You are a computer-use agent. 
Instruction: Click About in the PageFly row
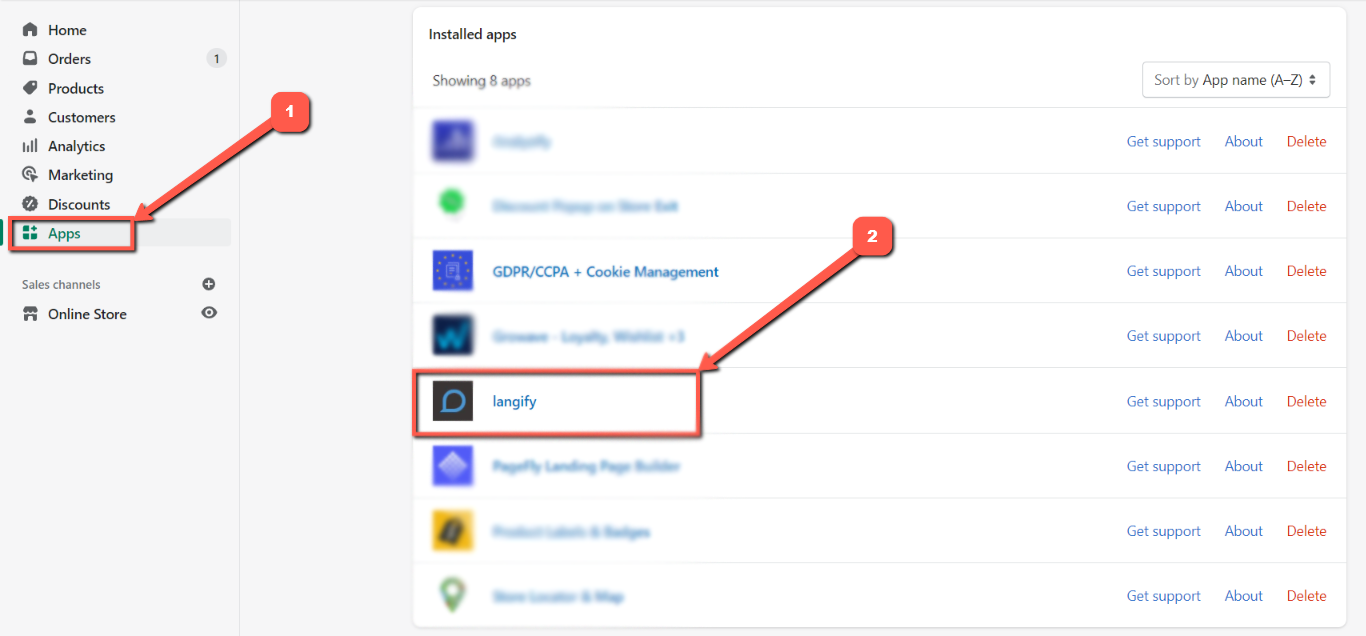(1244, 466)
